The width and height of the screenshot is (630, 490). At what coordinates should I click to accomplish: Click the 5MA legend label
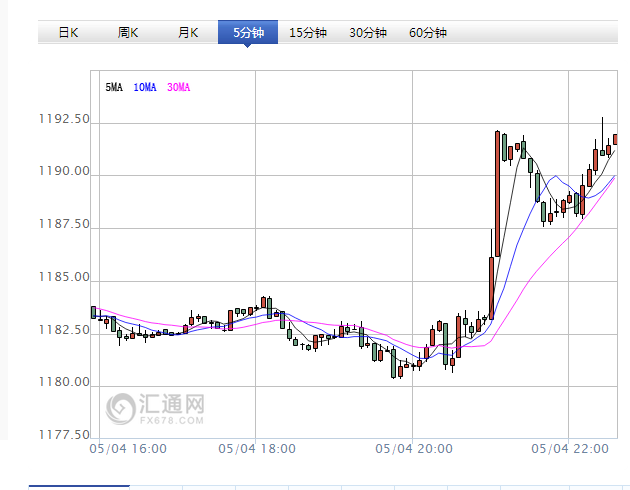pyautogui.click(x=114, y=88)
